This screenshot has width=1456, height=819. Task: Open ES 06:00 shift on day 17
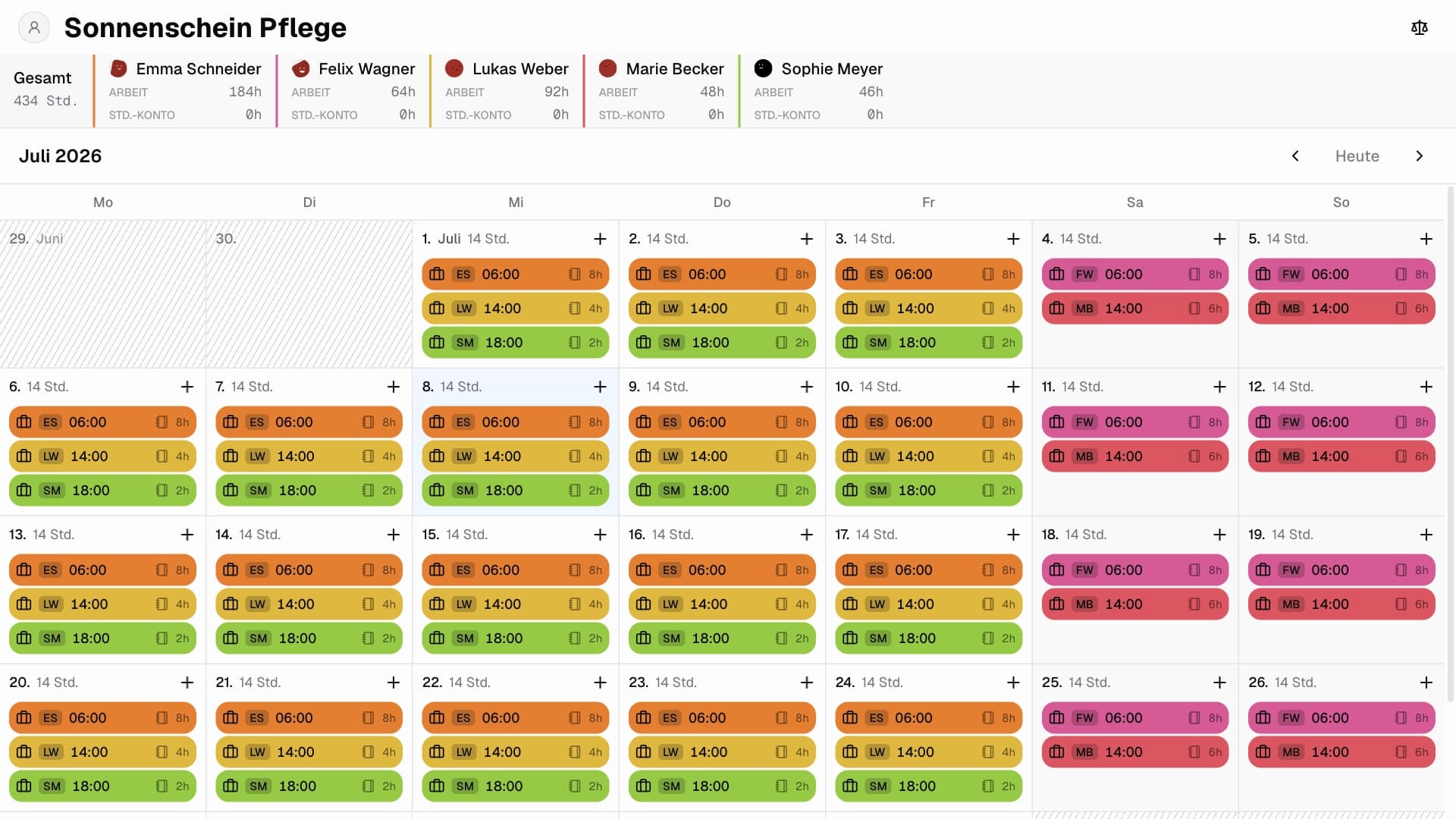point(928,570)
